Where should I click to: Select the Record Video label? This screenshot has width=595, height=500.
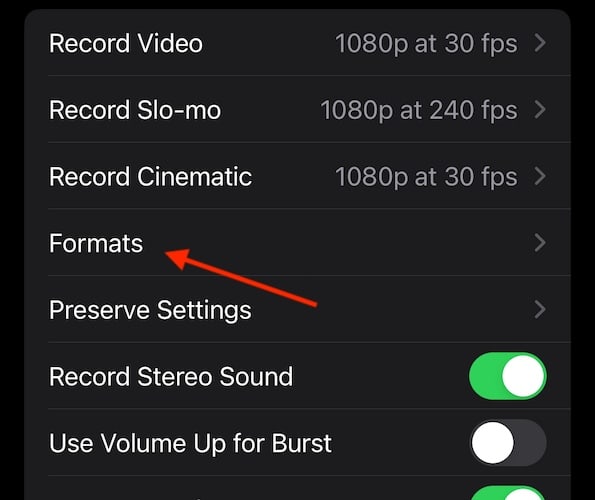pyautogui.click(x=126, y=43)
